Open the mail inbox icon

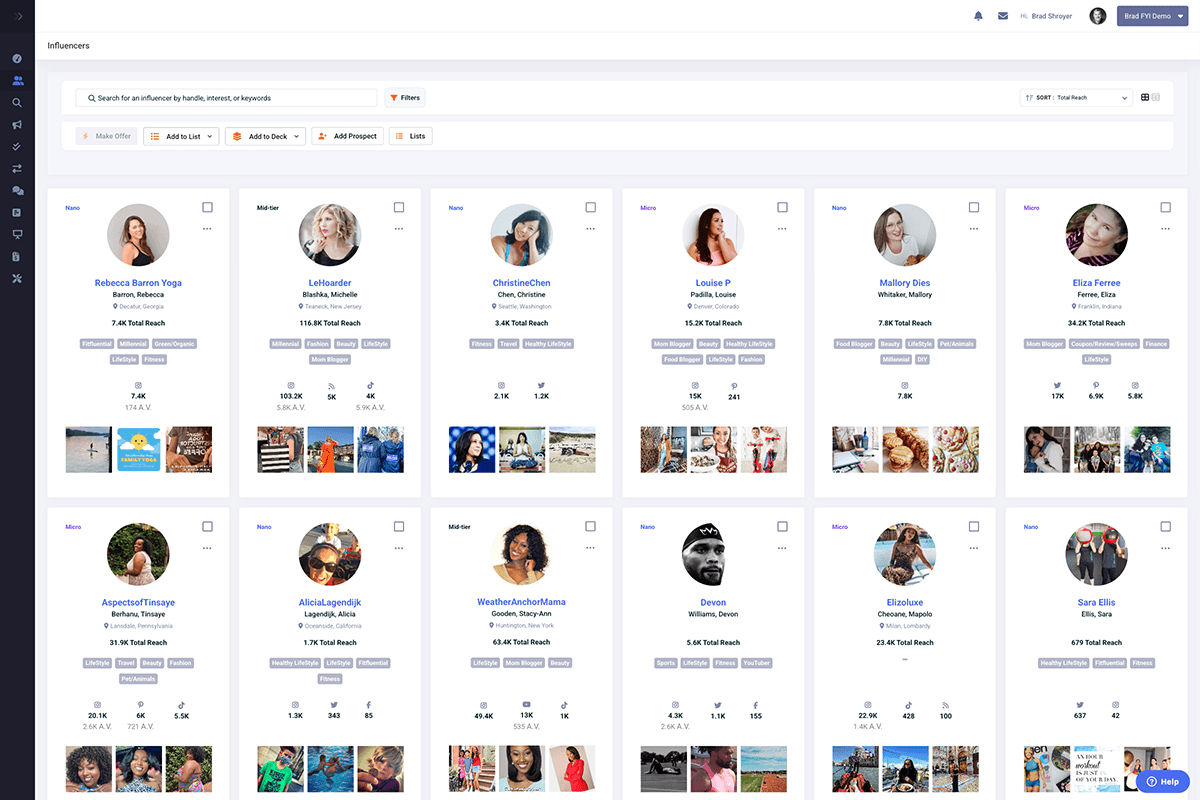pyautogui.click(x=1003, y=16)
